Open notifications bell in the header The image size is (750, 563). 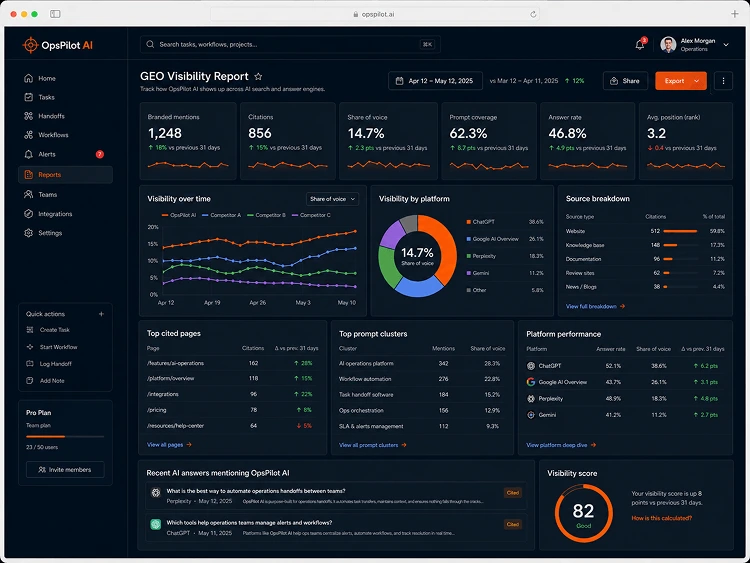click(x=640, y=45)
